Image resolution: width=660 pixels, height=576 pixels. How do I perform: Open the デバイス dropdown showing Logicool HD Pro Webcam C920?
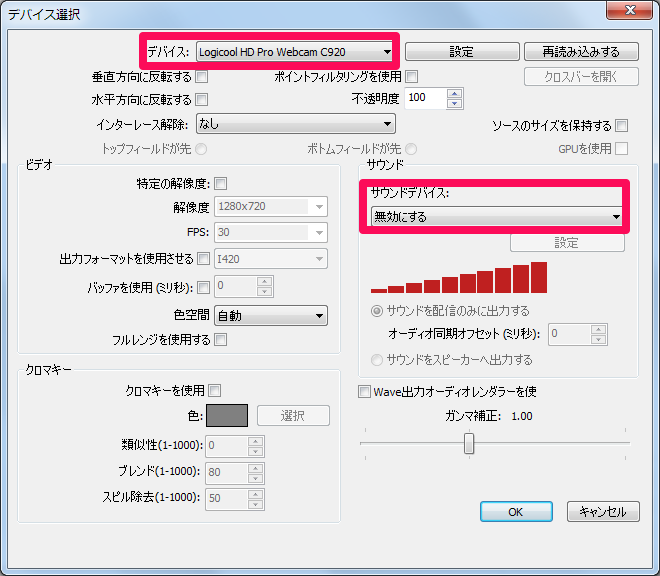click(x=294, y=52)
